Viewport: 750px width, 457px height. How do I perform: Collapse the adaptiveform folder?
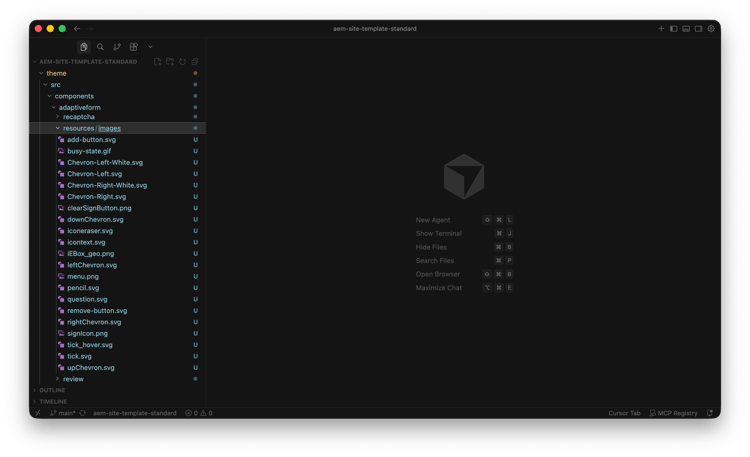[x=54, y=108]
